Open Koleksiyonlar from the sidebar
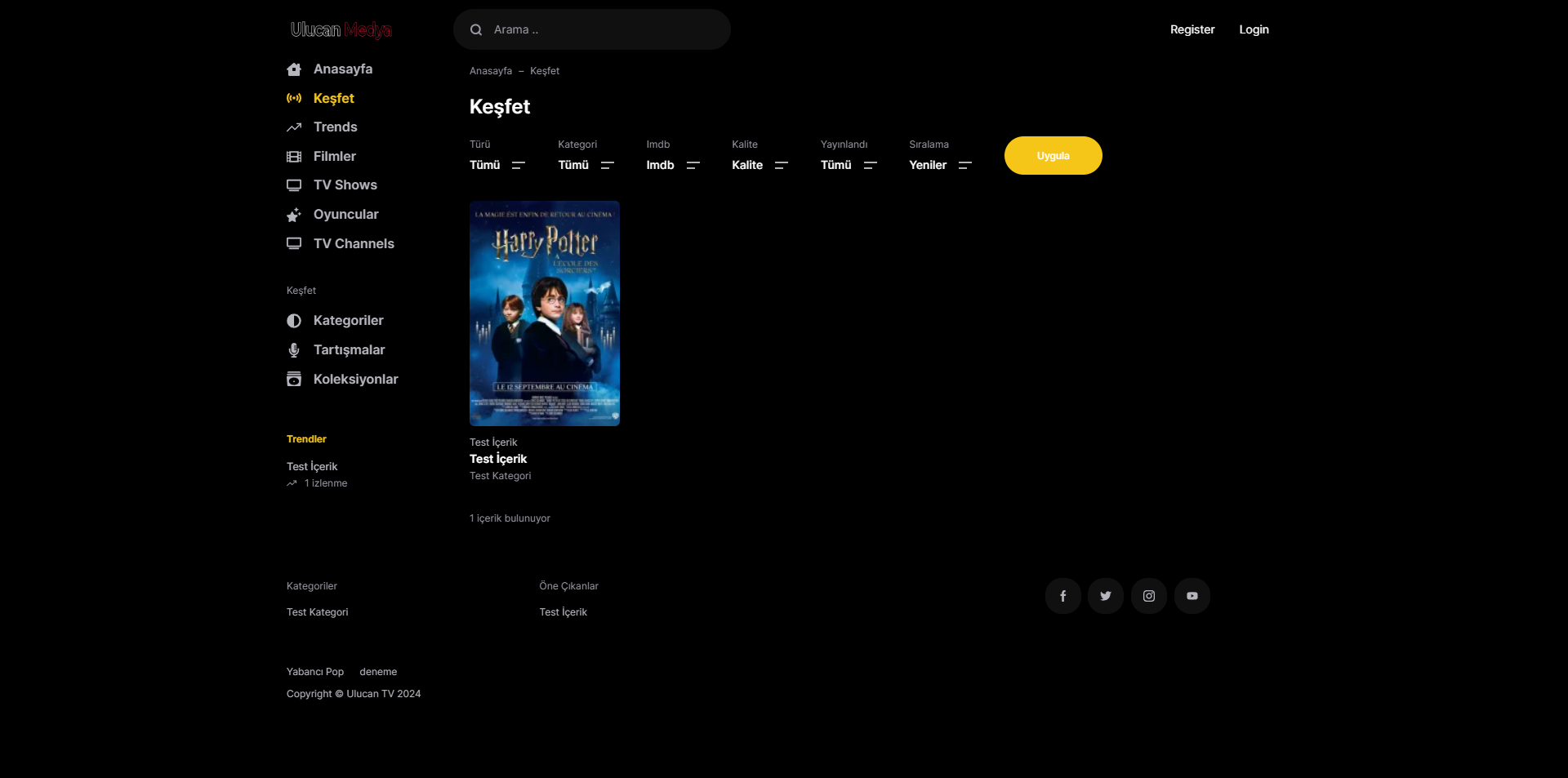1568x778 pixels. click(x=356, y=379)
